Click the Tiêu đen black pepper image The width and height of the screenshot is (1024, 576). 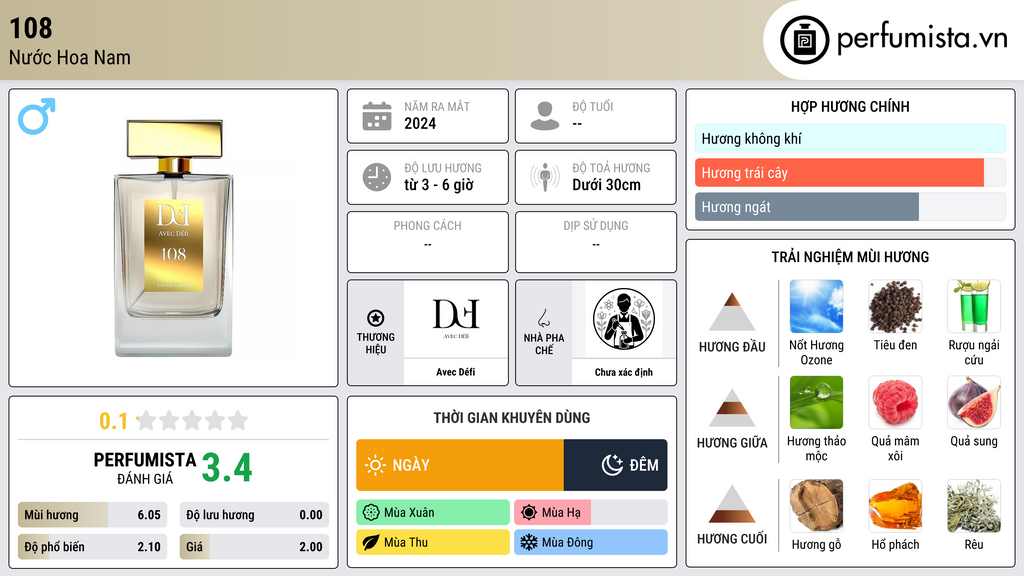(x=895, y=306)
